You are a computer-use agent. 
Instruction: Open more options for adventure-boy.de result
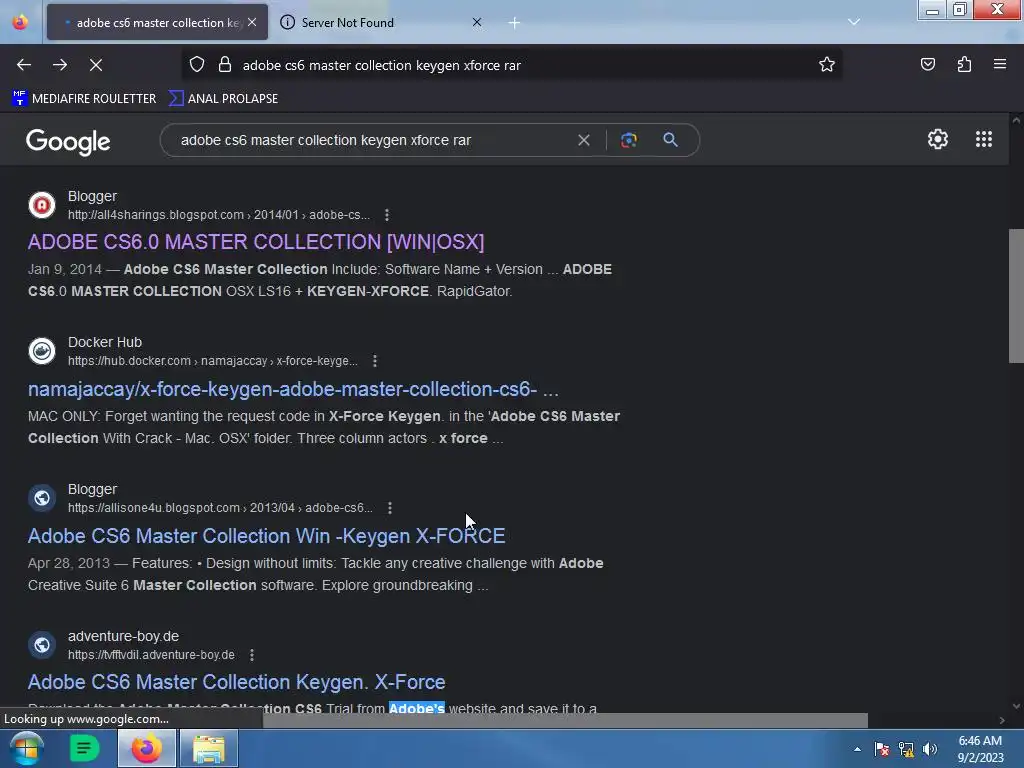pos(251,654)
